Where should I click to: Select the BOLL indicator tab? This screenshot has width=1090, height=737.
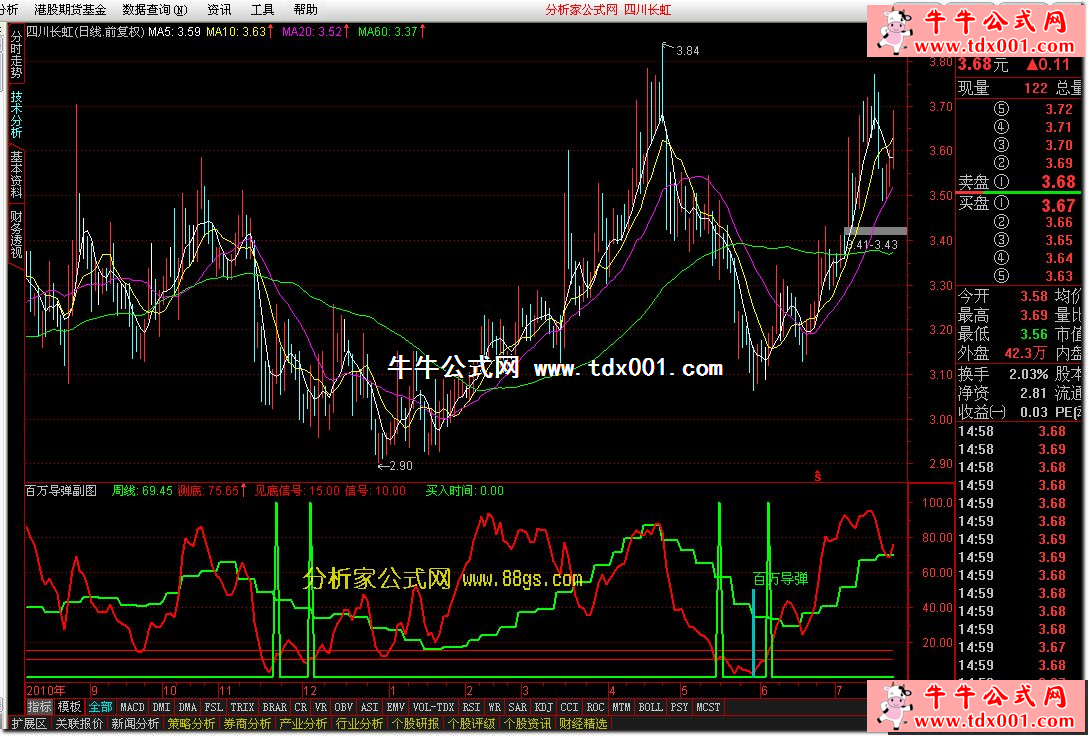tap(650, 707)
